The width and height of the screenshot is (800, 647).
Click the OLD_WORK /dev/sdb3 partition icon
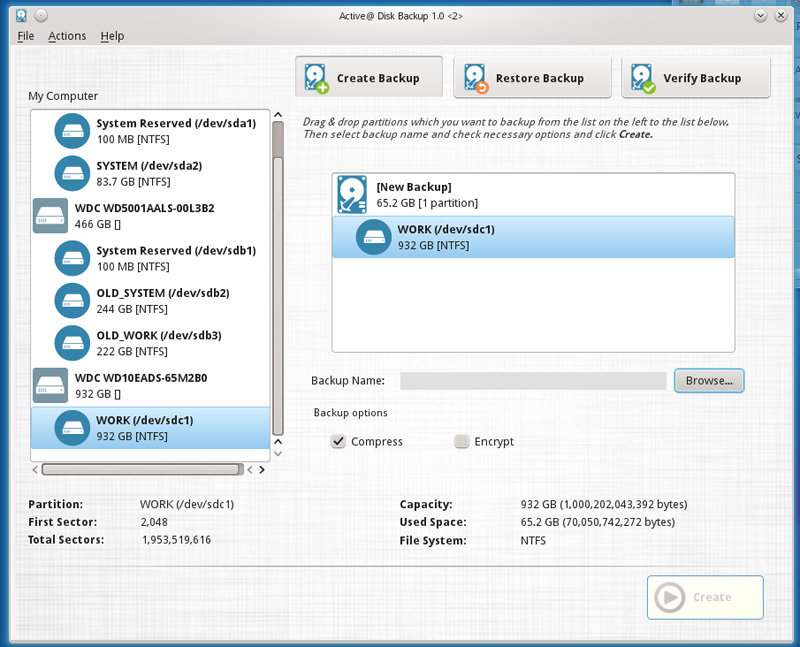tap(72, 343)
